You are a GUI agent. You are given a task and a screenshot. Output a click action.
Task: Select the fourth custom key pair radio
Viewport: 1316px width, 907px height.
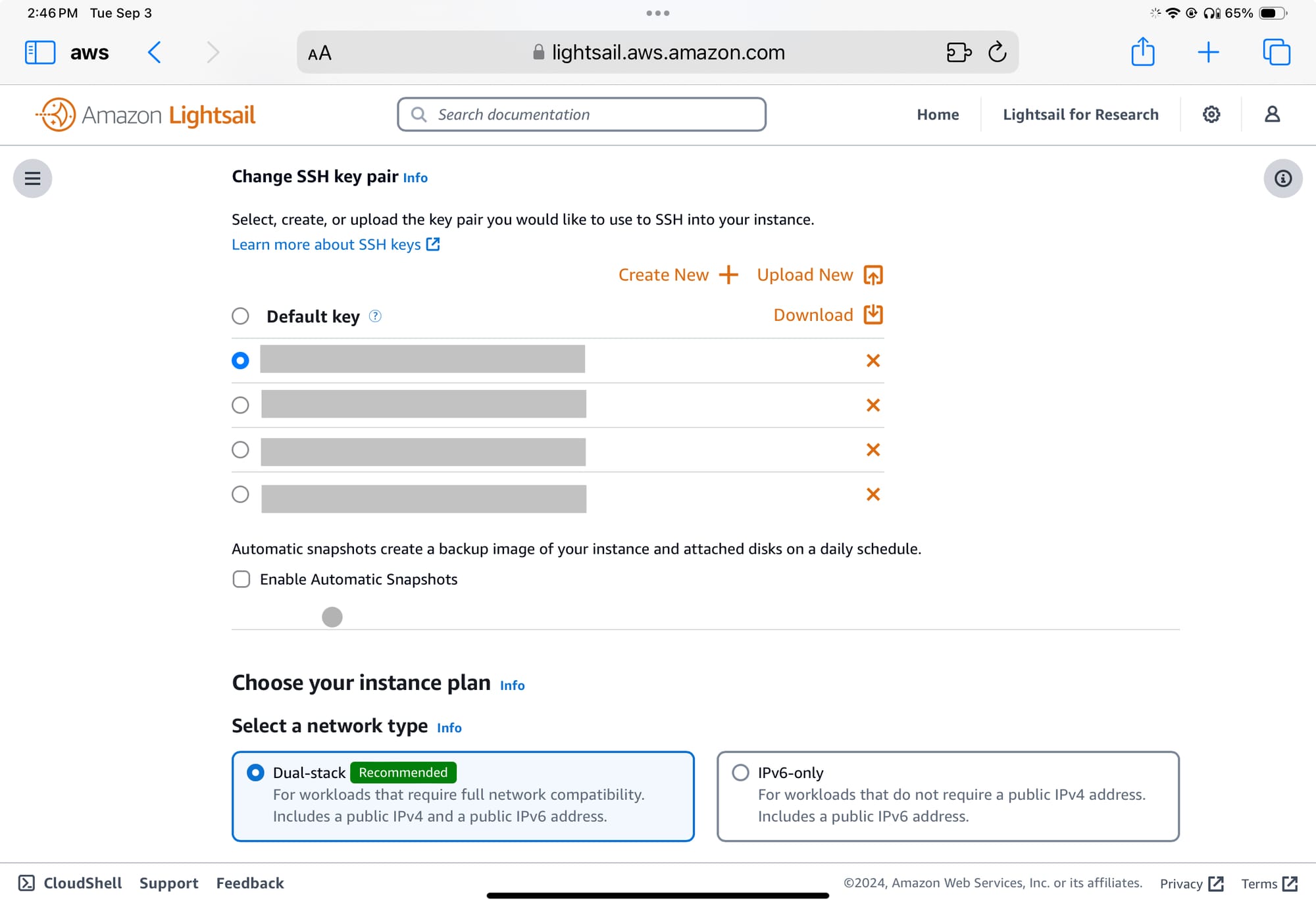240,495
